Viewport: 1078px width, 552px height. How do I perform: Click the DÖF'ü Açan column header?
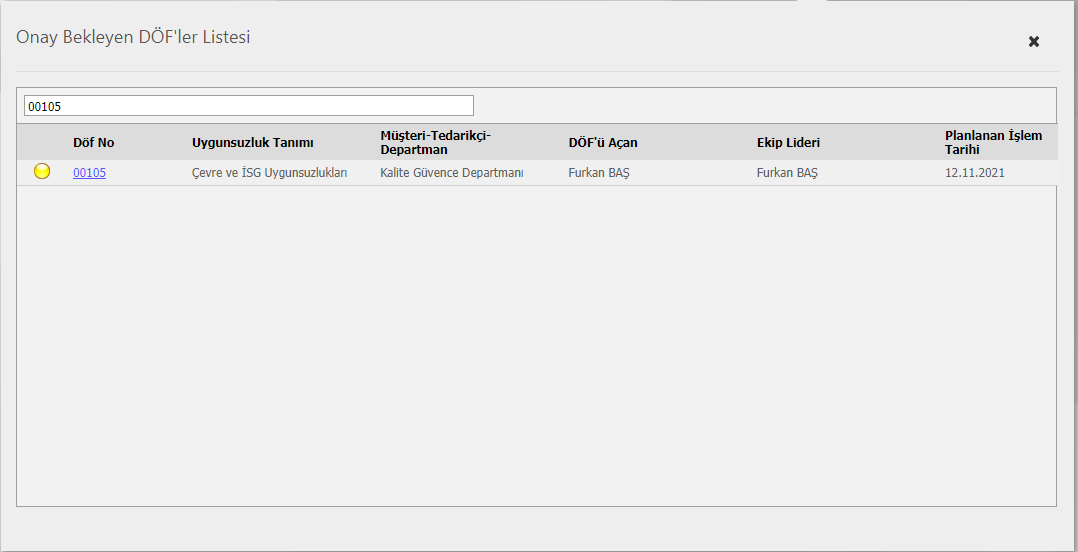[x=603, y=143]
